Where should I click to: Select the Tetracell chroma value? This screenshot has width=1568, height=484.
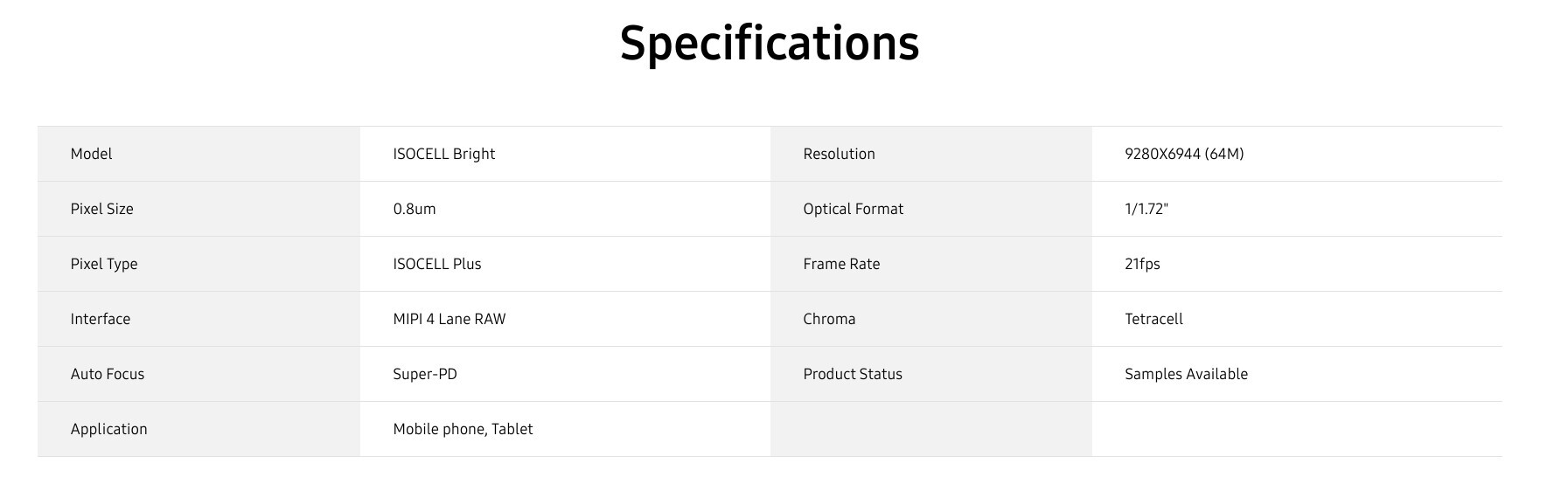[x=1153, y=319]
